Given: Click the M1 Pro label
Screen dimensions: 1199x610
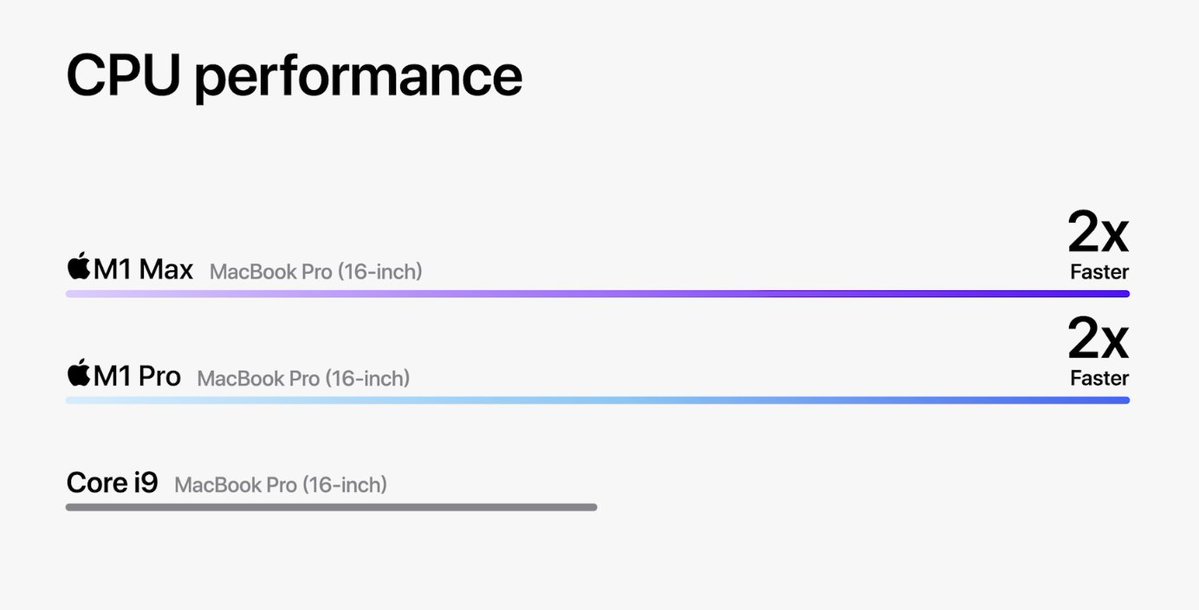Looking at the screenshot, I should [137, 375].
